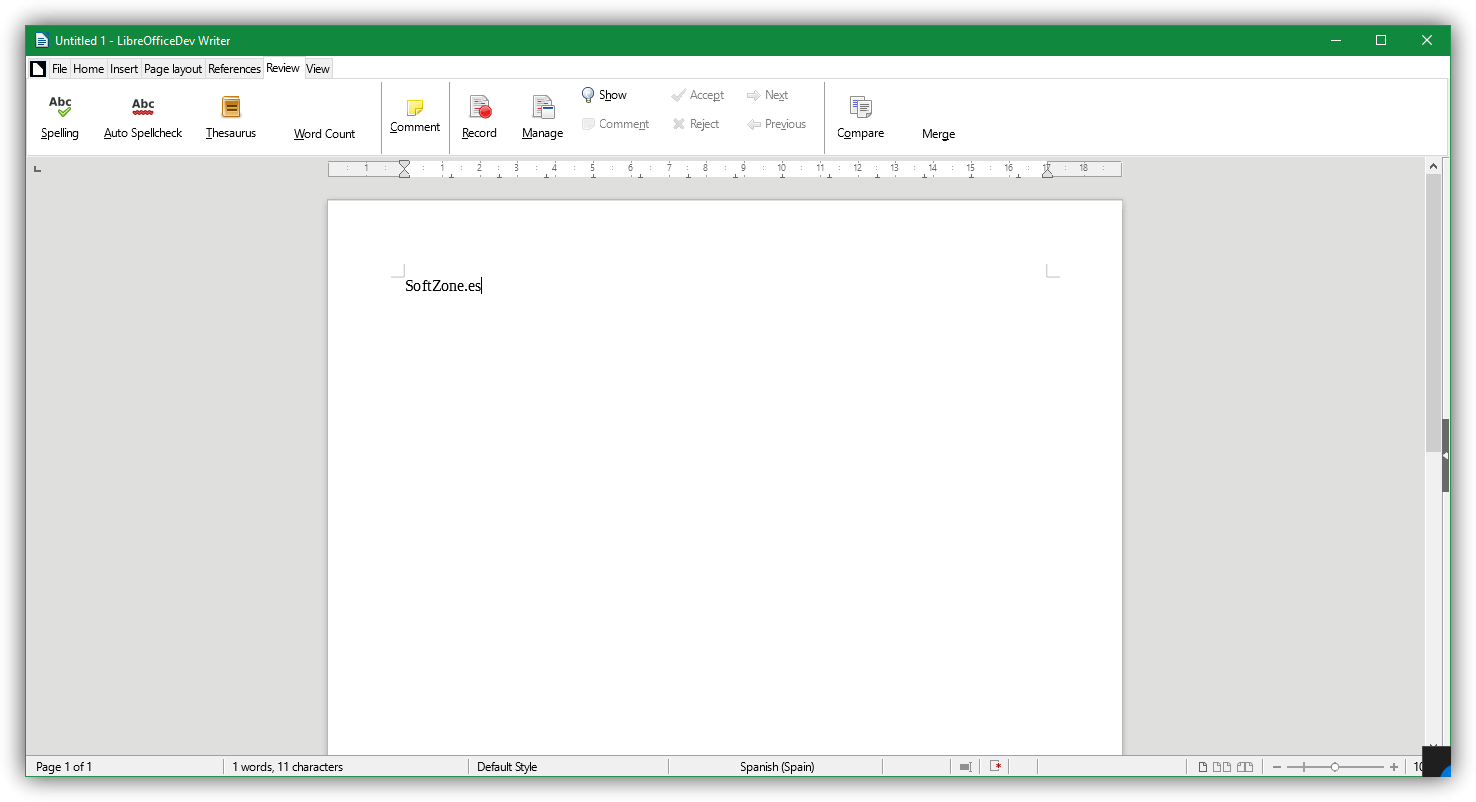Click the vertical scrollbar up arrow
Image resolution: width=1476 pixels, height=802 pixels.
click(x=1433, y=166)
